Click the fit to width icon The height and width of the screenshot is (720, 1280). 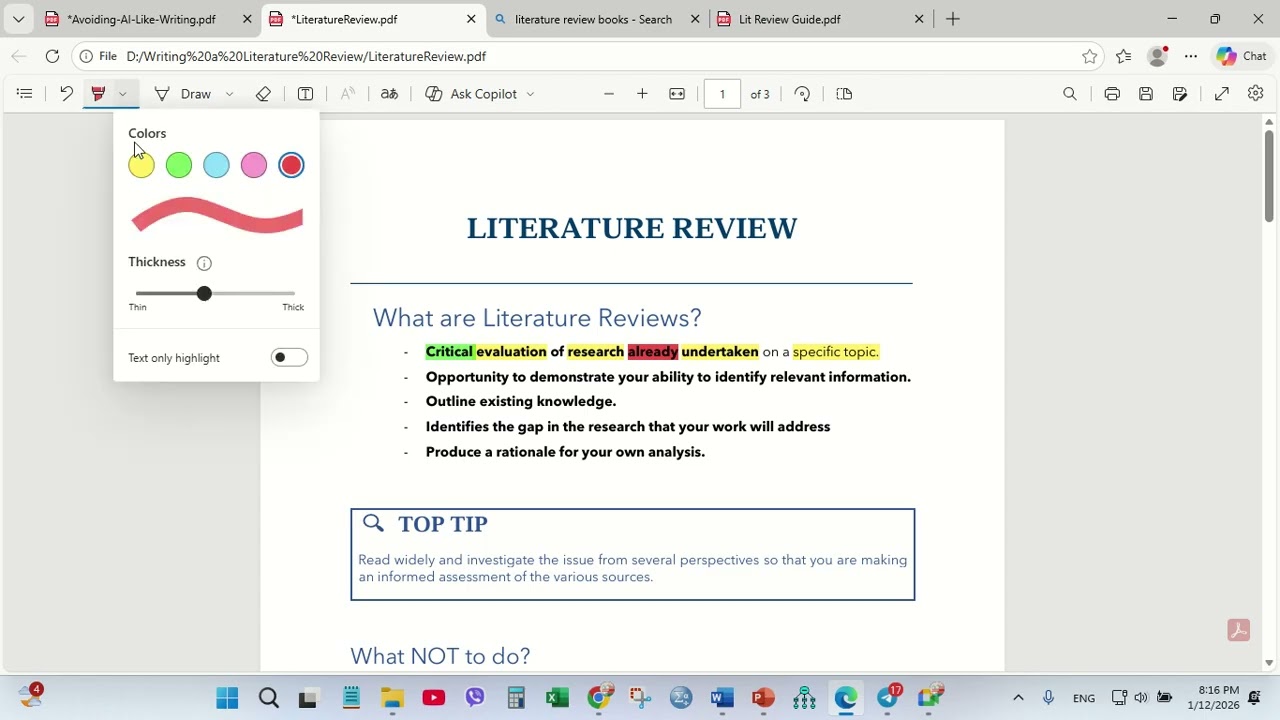(x=677, y=94)
